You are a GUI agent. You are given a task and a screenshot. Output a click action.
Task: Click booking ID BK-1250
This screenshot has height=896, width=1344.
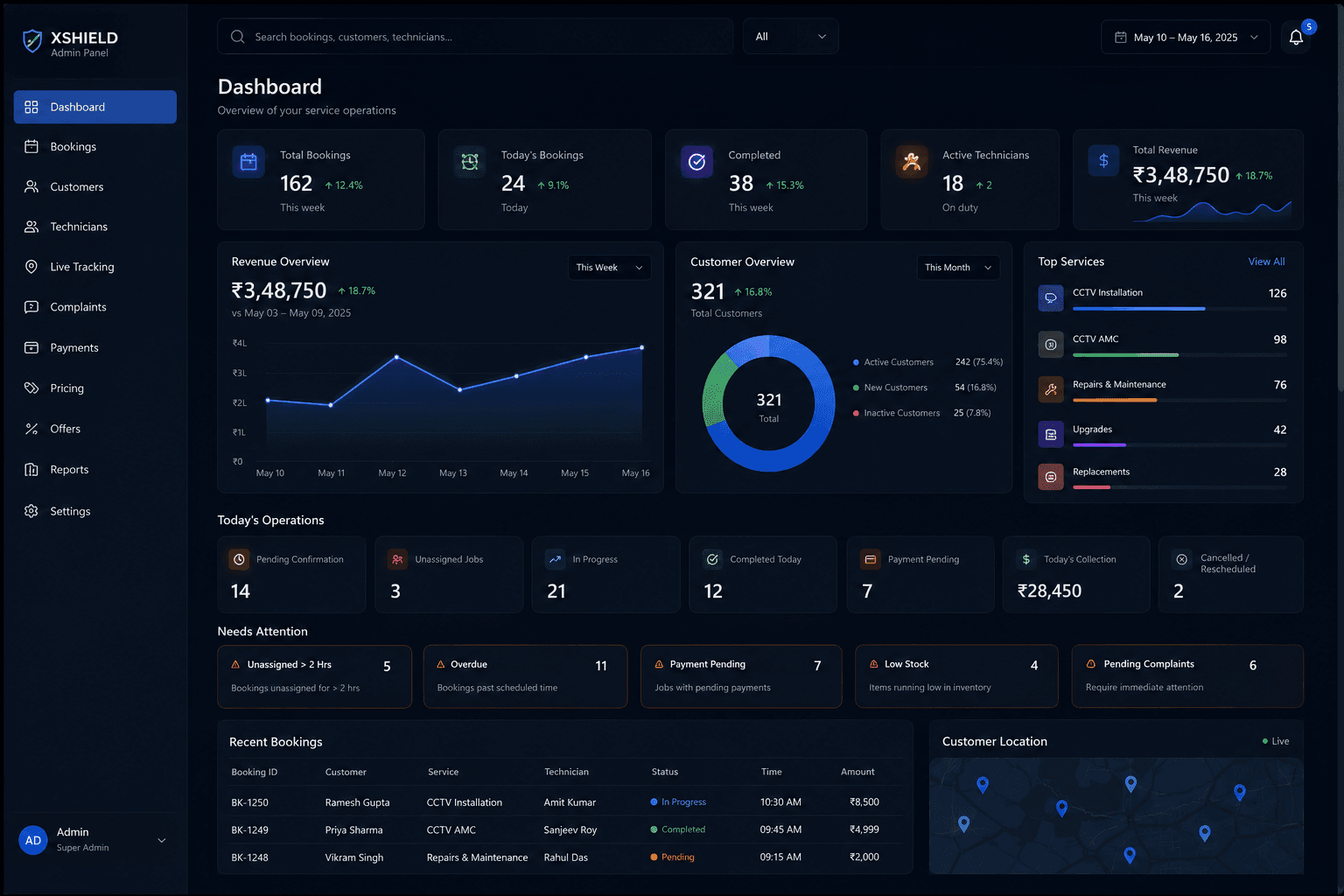coord(249,802)
